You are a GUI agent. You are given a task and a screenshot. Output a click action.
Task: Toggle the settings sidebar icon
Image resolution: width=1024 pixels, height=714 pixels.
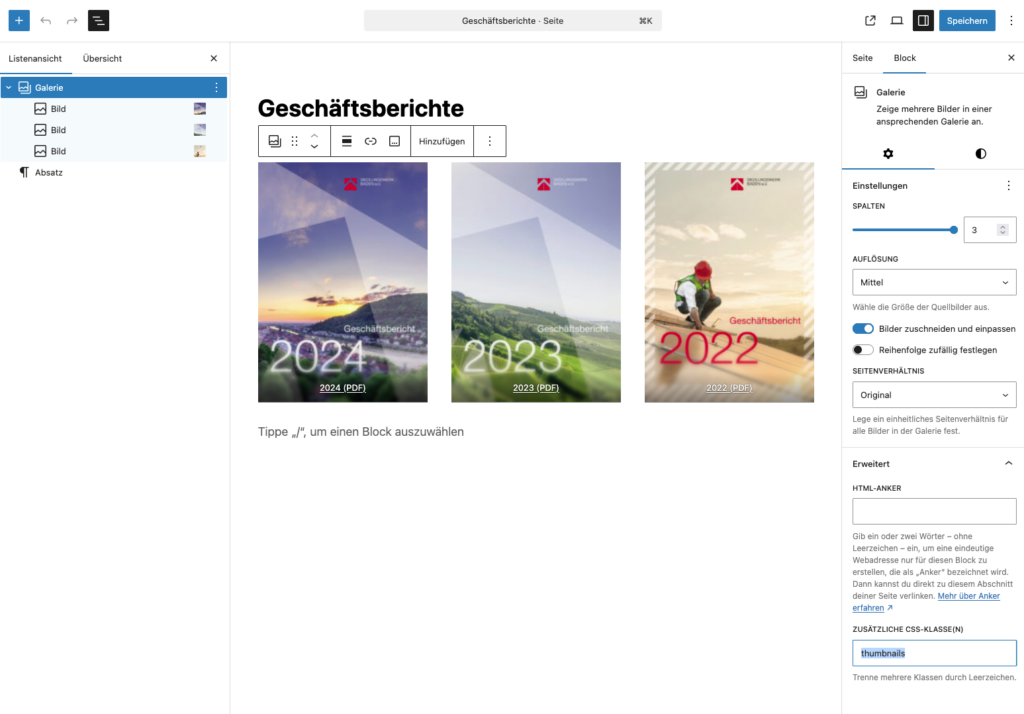tap(923, 20)
